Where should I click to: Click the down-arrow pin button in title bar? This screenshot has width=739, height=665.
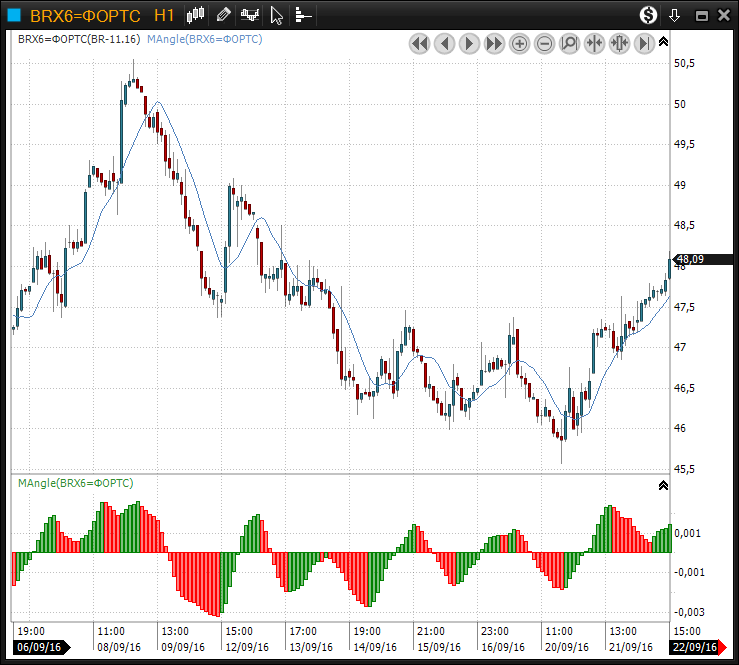click(x=675, y=15)
